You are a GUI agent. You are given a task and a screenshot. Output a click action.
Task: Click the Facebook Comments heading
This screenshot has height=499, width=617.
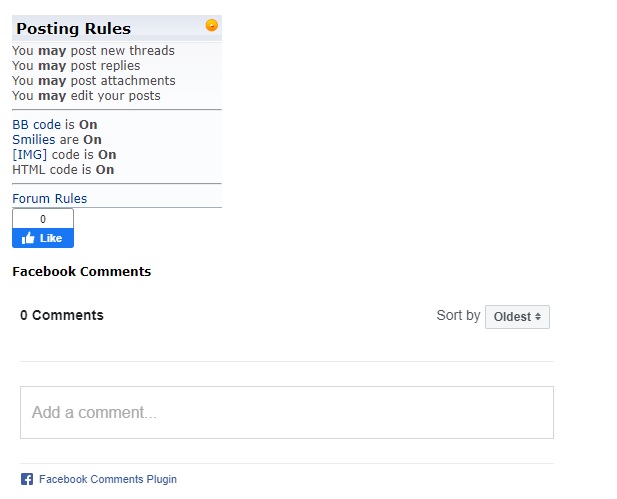(x=81, y=271)
